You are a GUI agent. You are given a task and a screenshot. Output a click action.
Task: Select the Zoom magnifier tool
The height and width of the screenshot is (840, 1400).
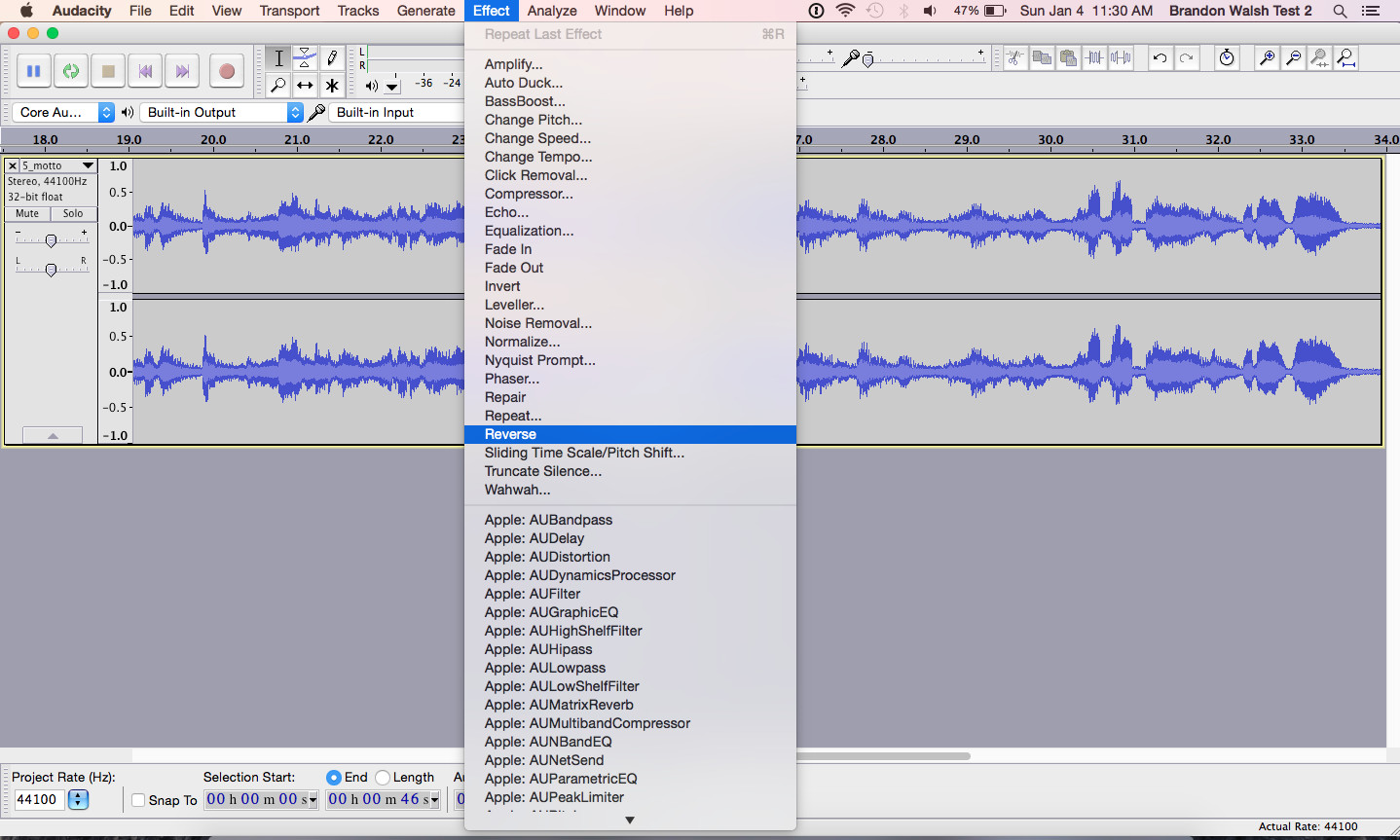click(278, 86)
